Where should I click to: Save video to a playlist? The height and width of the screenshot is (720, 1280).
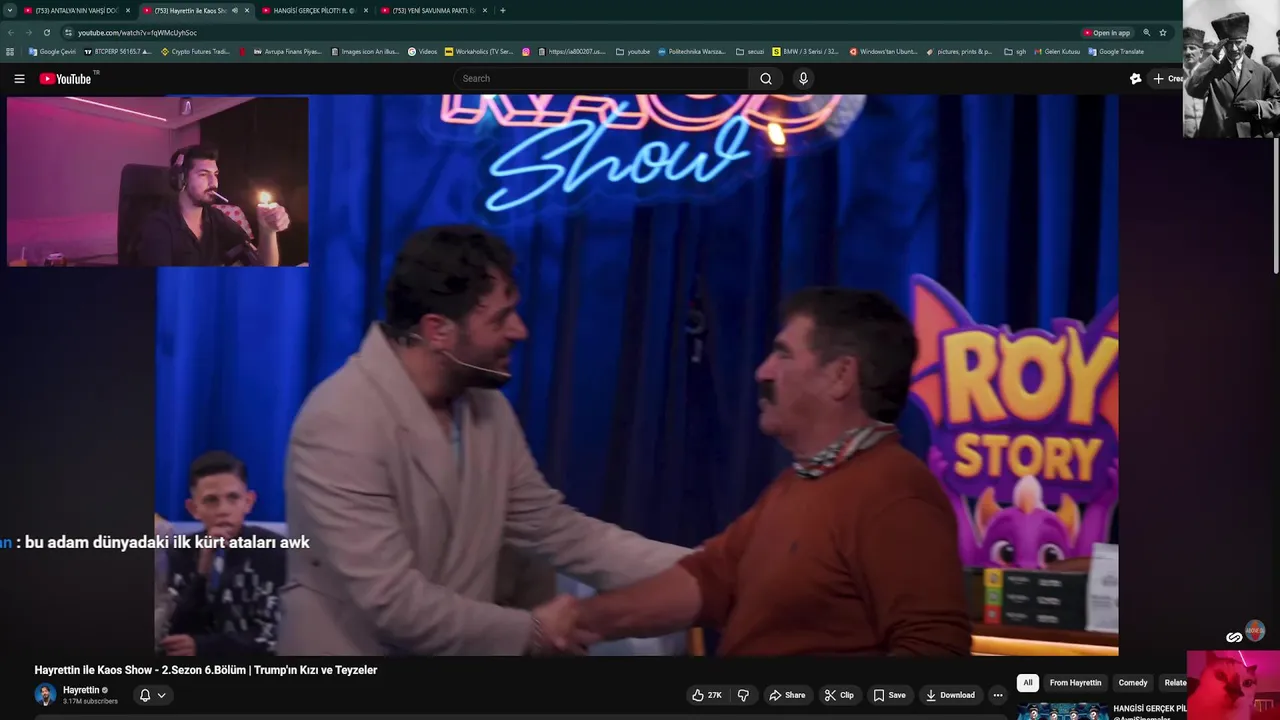(x=889, y=695)
